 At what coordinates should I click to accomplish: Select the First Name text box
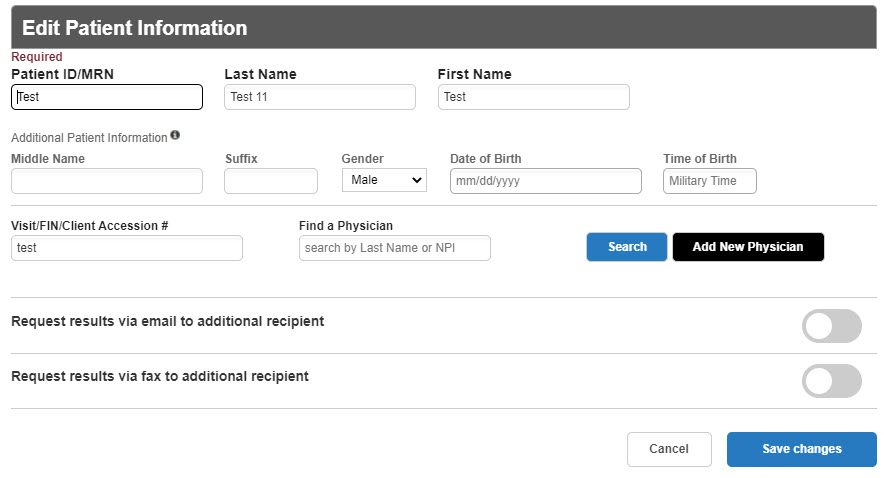coord(533,97)
